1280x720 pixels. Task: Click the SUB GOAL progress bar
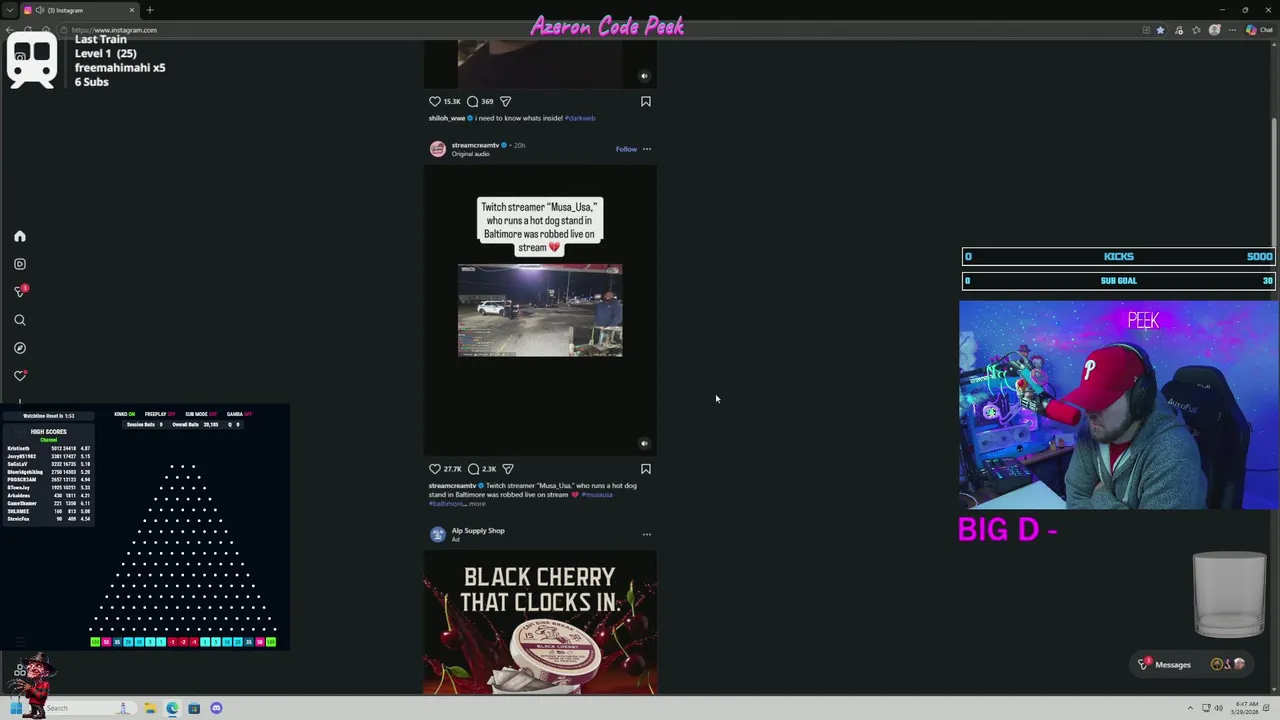tap(1118, 281)
